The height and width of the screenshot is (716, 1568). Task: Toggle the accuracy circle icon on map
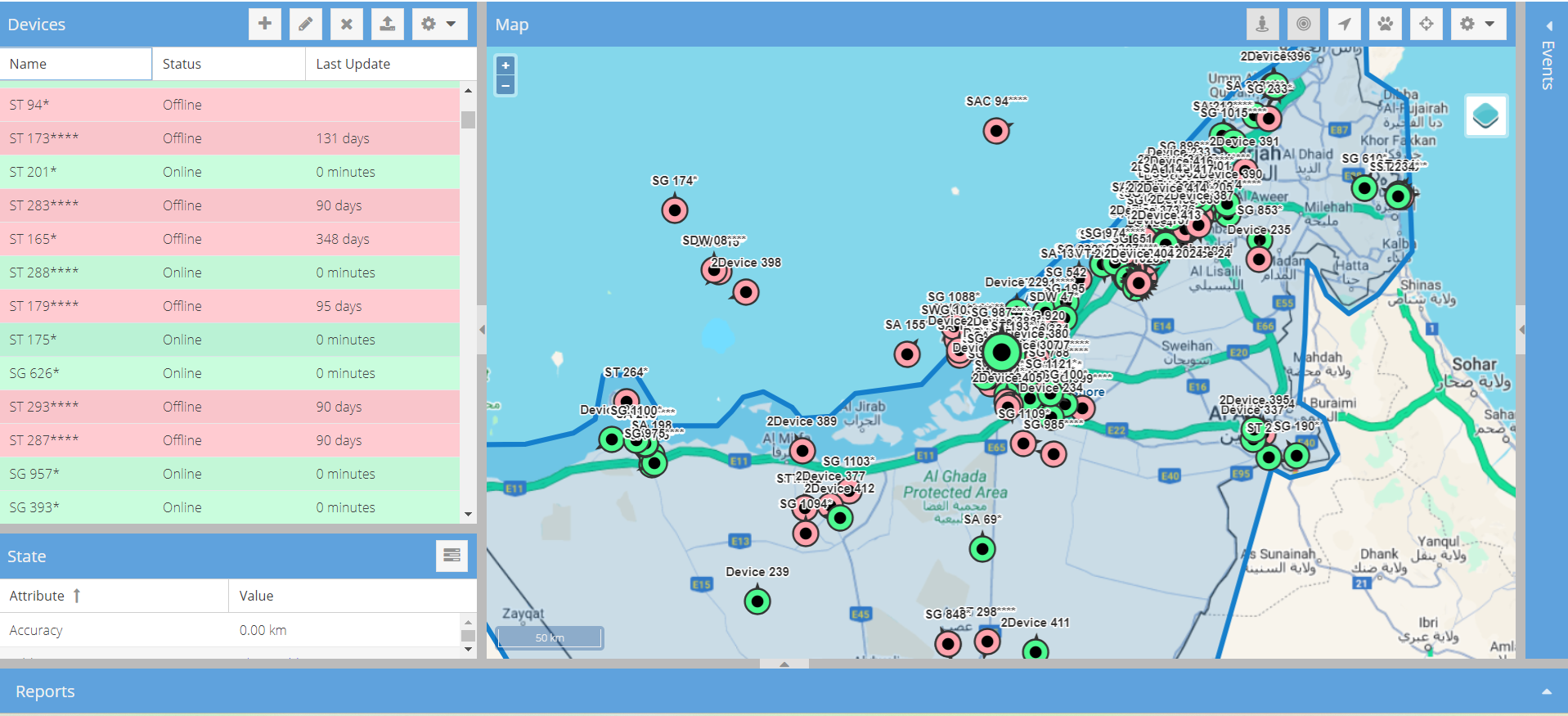1304,25
